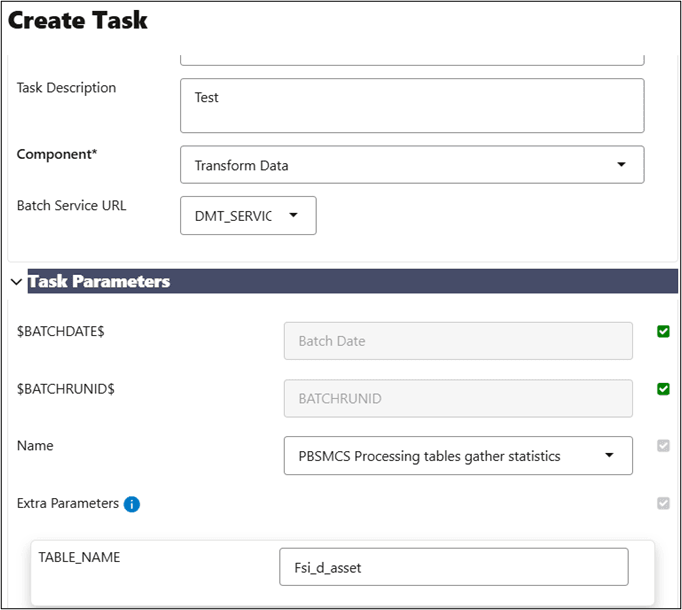Toggle the Extra Parameters row checkbox
Screen dimensions: 682x610
[x=663, y=503]
